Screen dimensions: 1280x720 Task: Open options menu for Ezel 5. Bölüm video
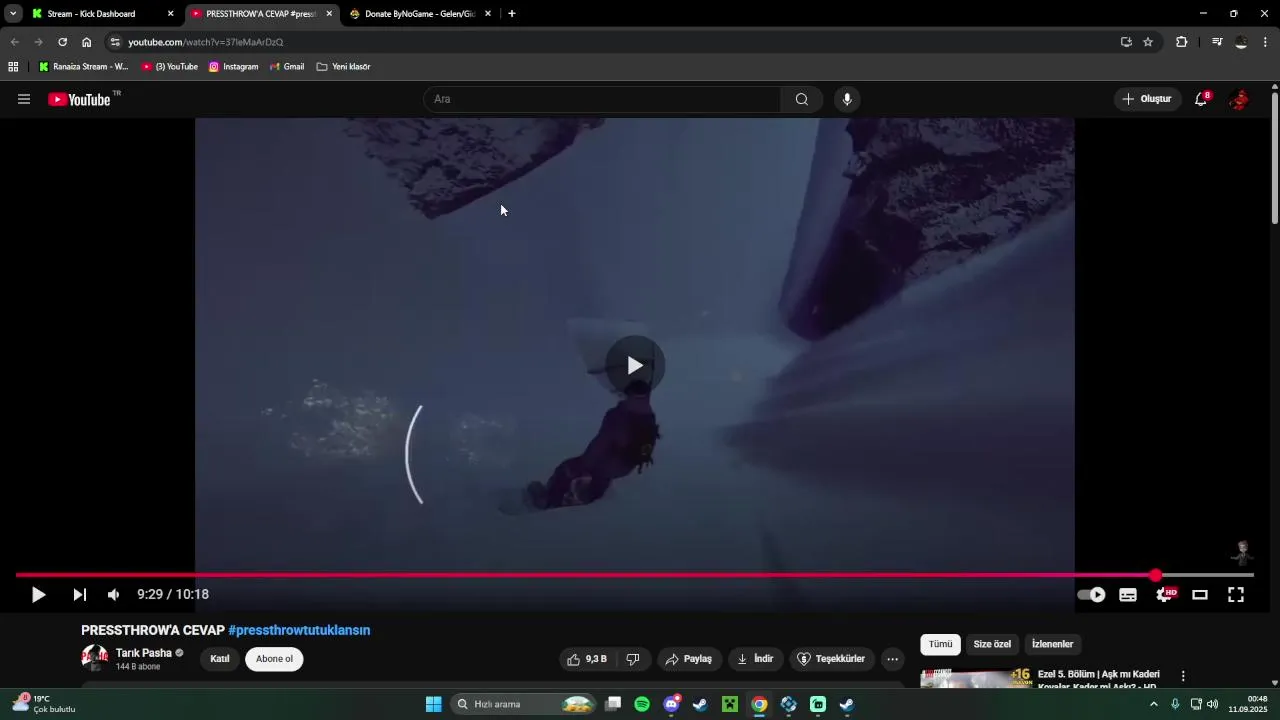coord(1183,677)
